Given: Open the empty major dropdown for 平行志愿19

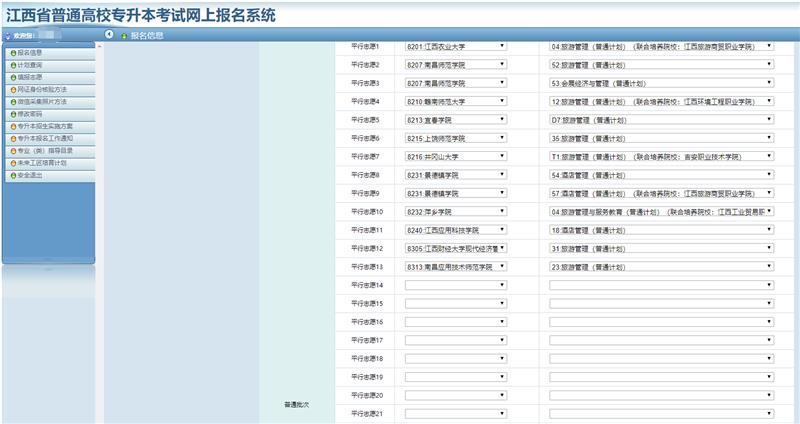Looking at the screenshot, I should [662, 377].
